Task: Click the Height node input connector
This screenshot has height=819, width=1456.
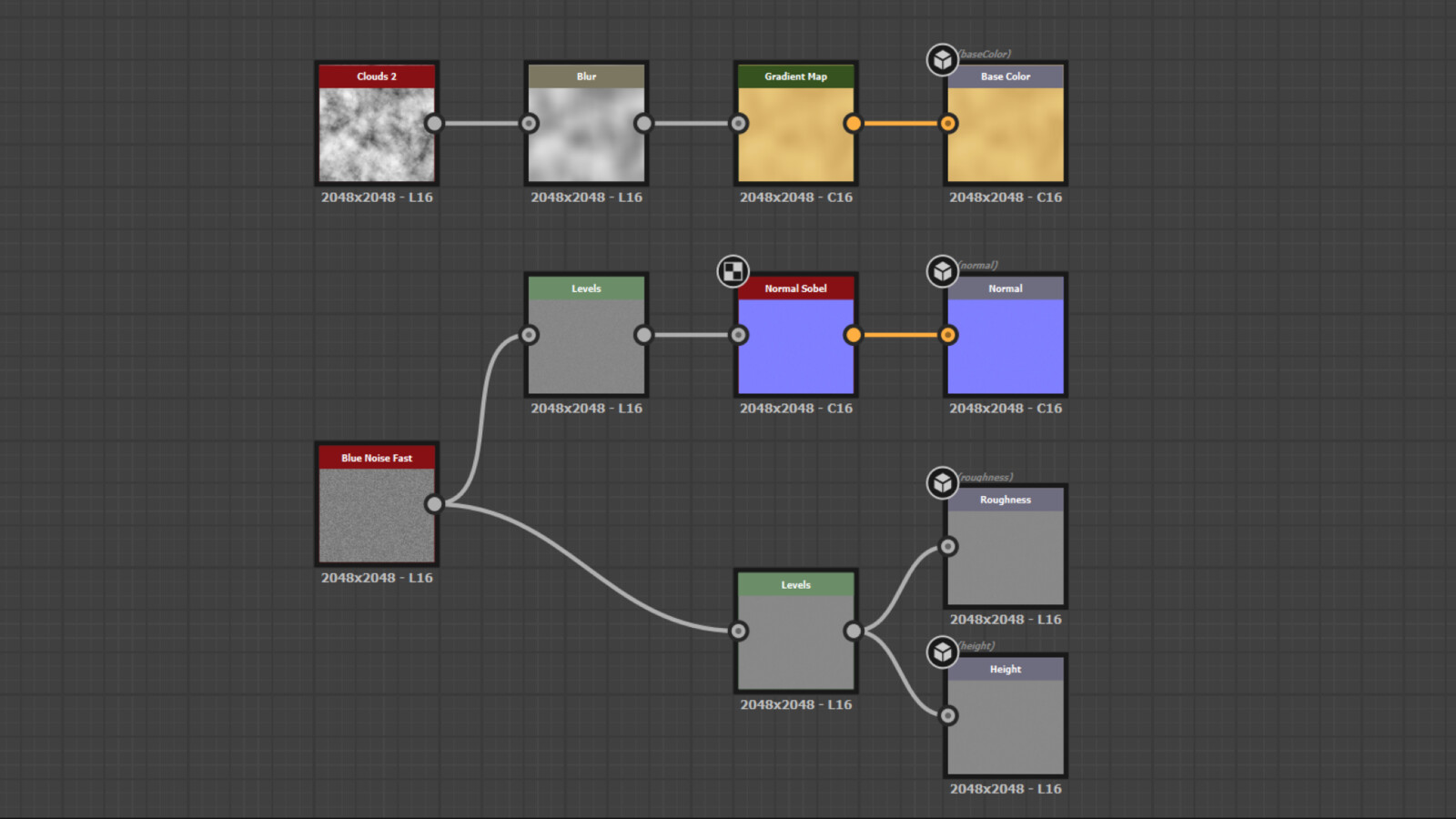Action: tap(948, 715)
